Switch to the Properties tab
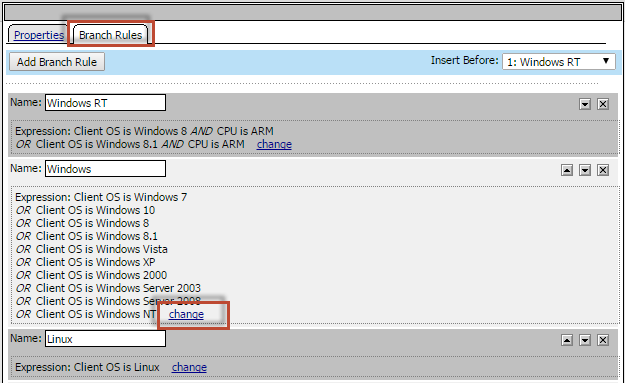The image size is (625, 383). (x=39, y=35)
